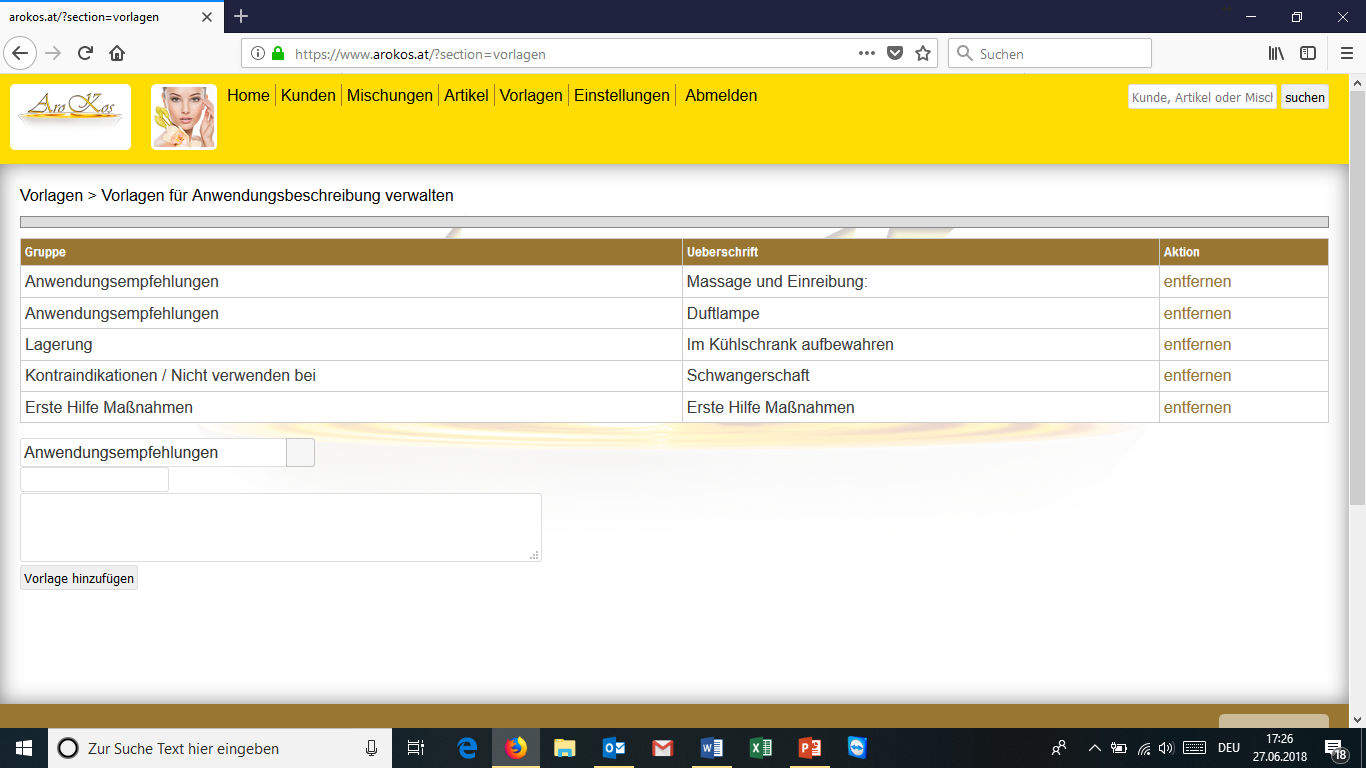Click the Ueberschrift column header
1366x768 pixels.
pyautogui.click(x=921, y=252)
